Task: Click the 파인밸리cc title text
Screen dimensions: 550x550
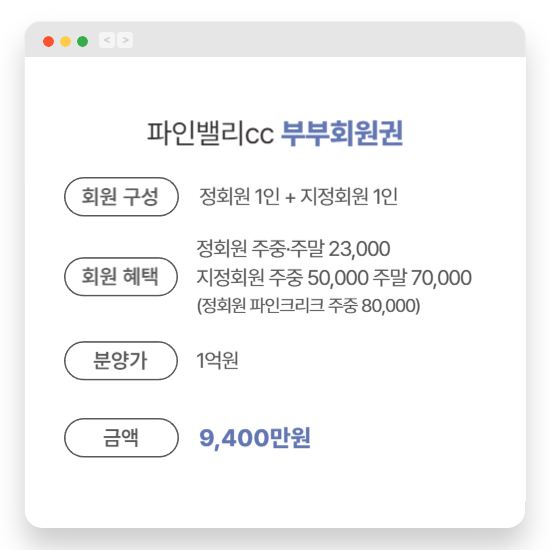Action: click(210, 134)
